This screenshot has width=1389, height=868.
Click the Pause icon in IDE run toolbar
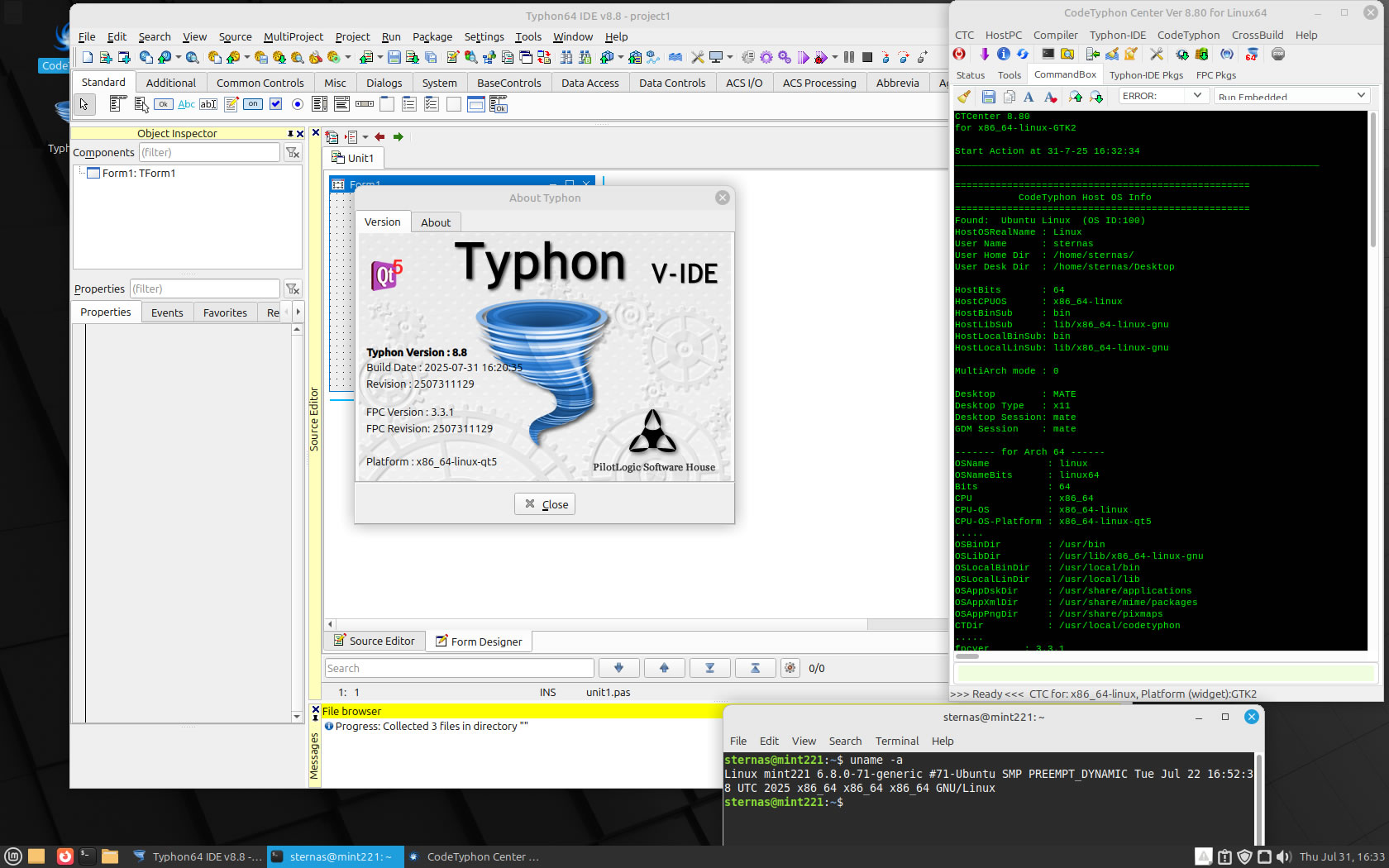coord(849,57)
